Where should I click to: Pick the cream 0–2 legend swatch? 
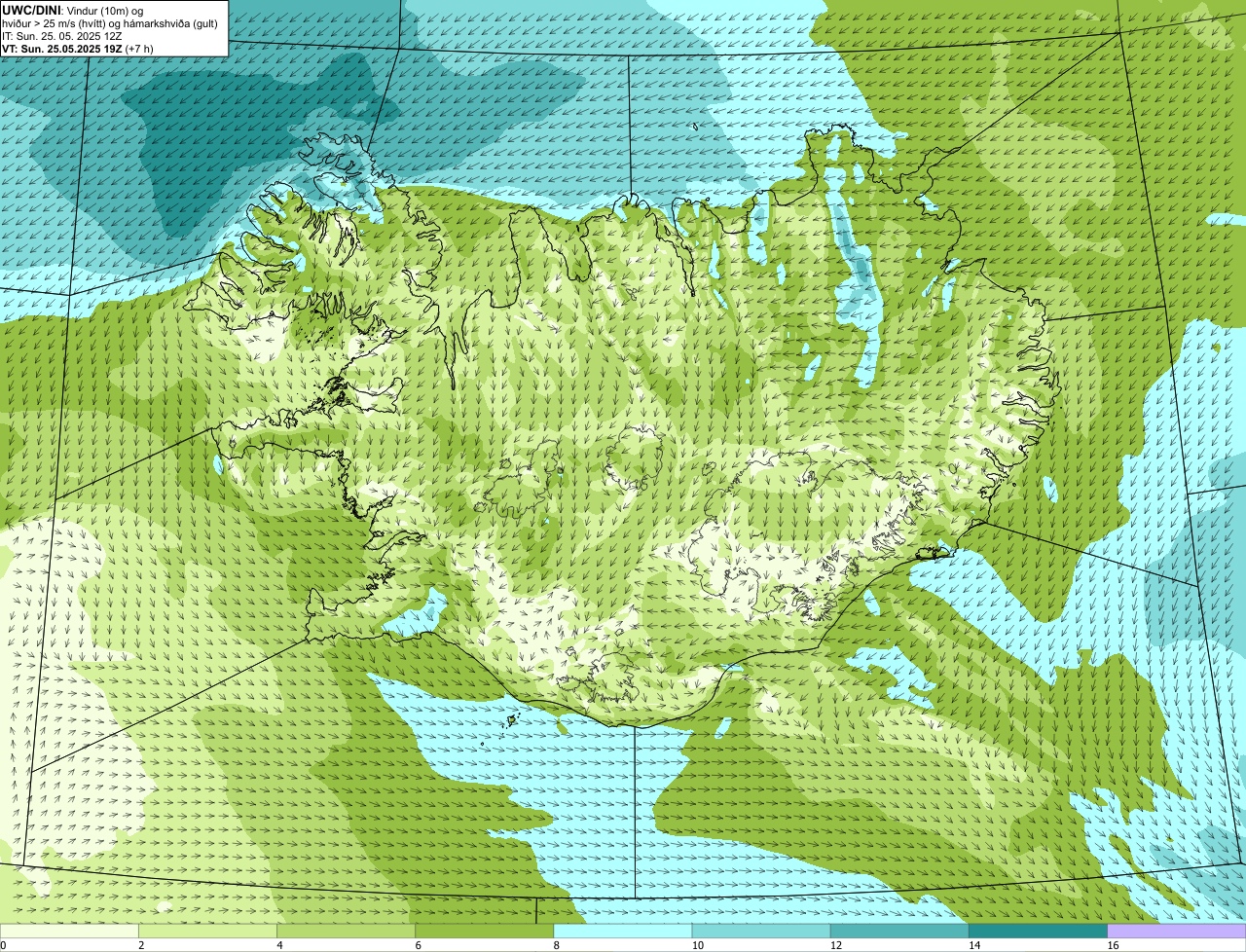[x=69, y=932]
